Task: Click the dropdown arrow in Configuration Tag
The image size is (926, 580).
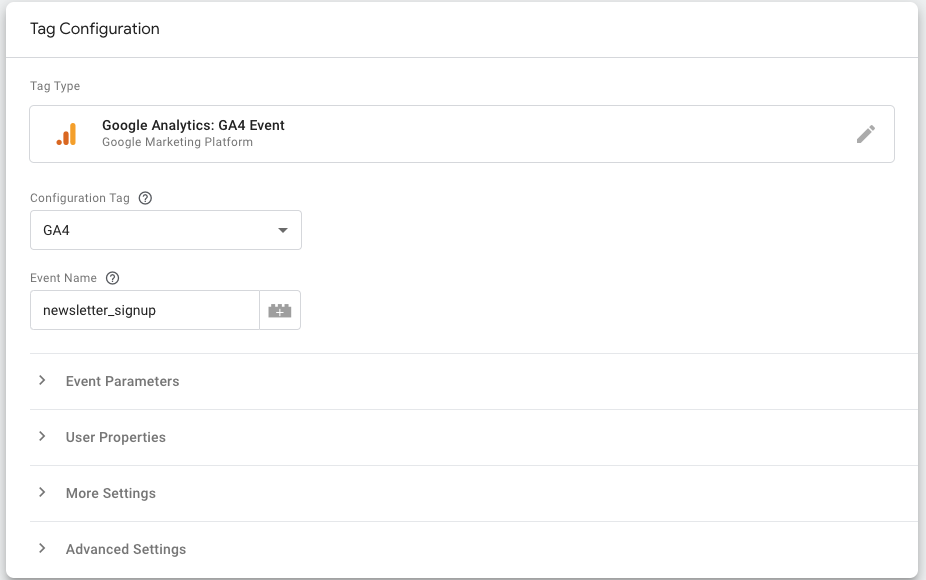Action: 282,231
